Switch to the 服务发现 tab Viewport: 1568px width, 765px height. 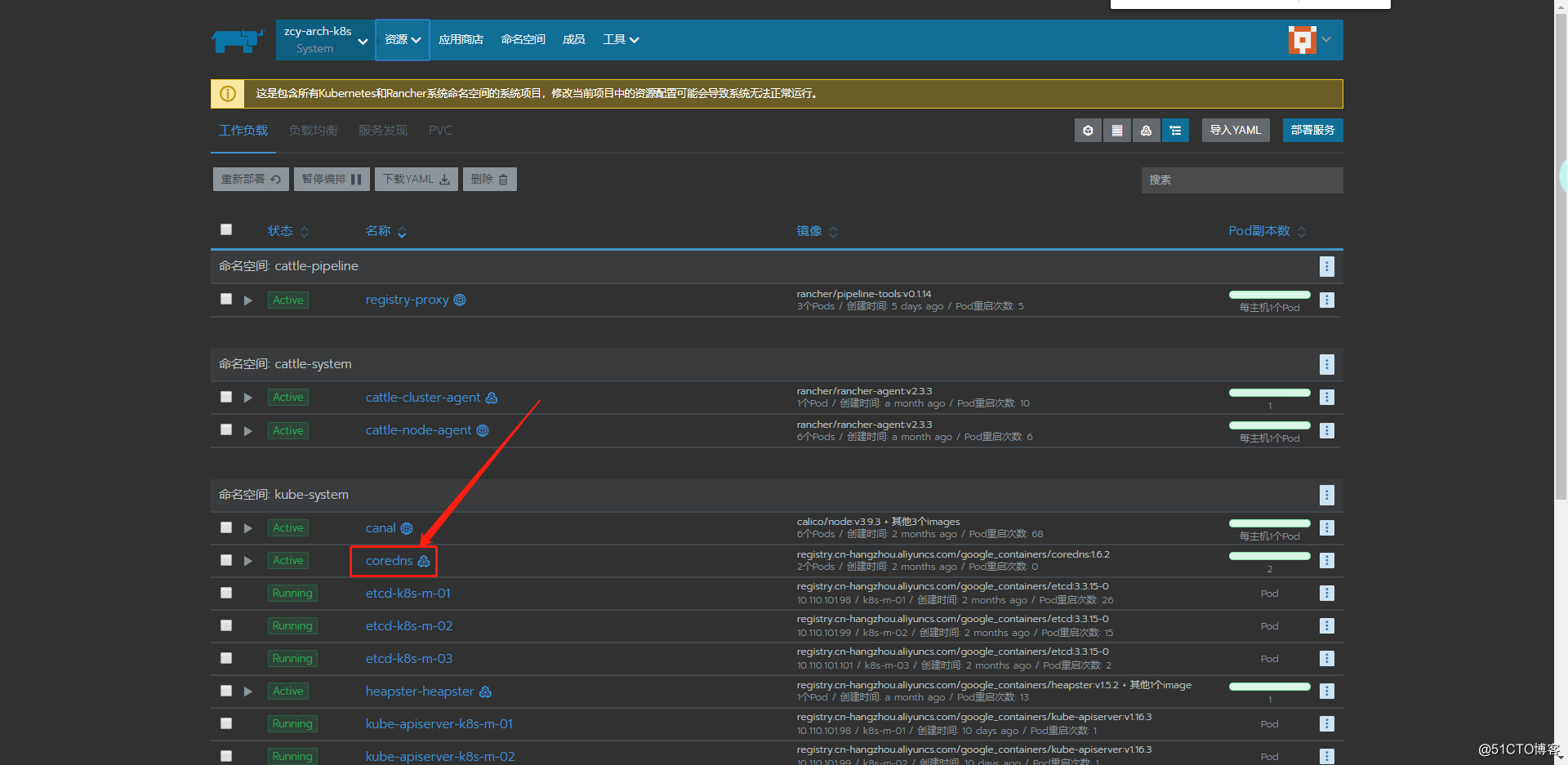coord(383,131)
